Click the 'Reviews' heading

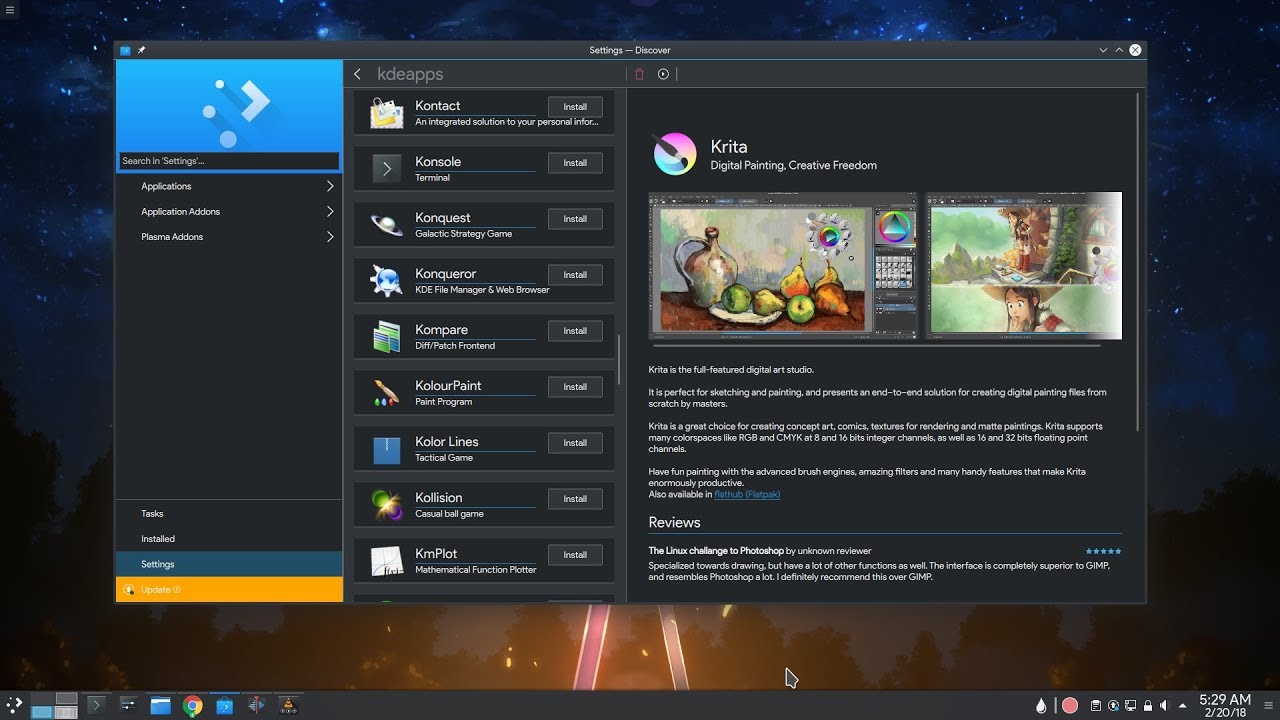coord(674,522)
